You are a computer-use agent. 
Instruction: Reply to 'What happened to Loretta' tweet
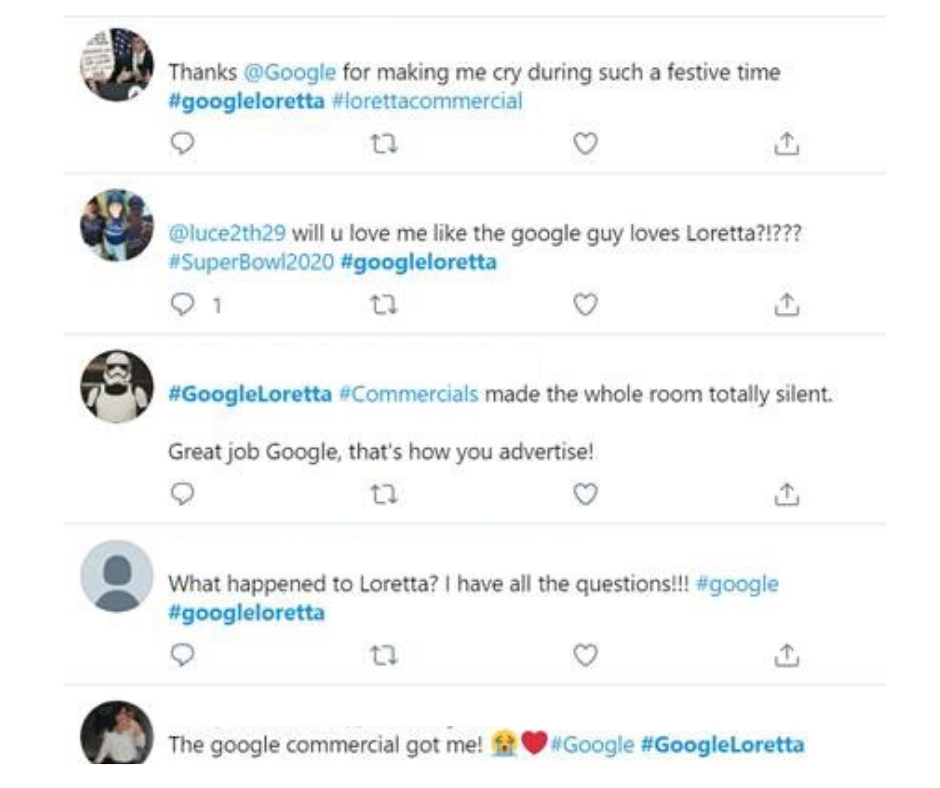pos(182,655)
